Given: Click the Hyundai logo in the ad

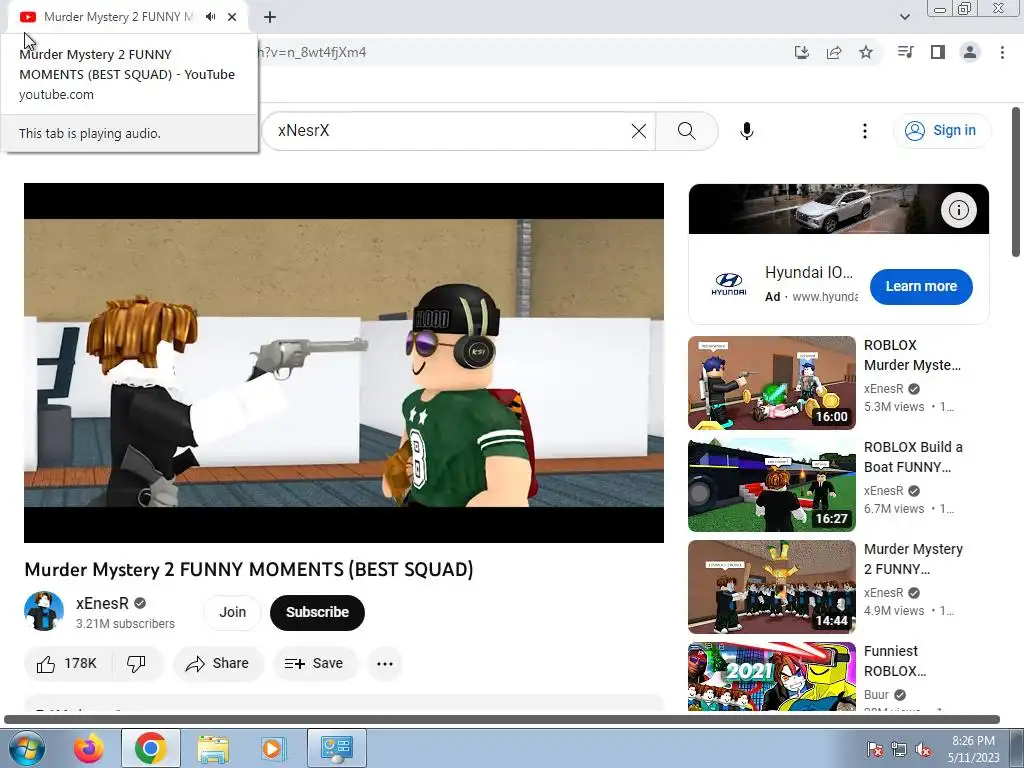Looking at the screenshot, I should (x=729, y=285).
